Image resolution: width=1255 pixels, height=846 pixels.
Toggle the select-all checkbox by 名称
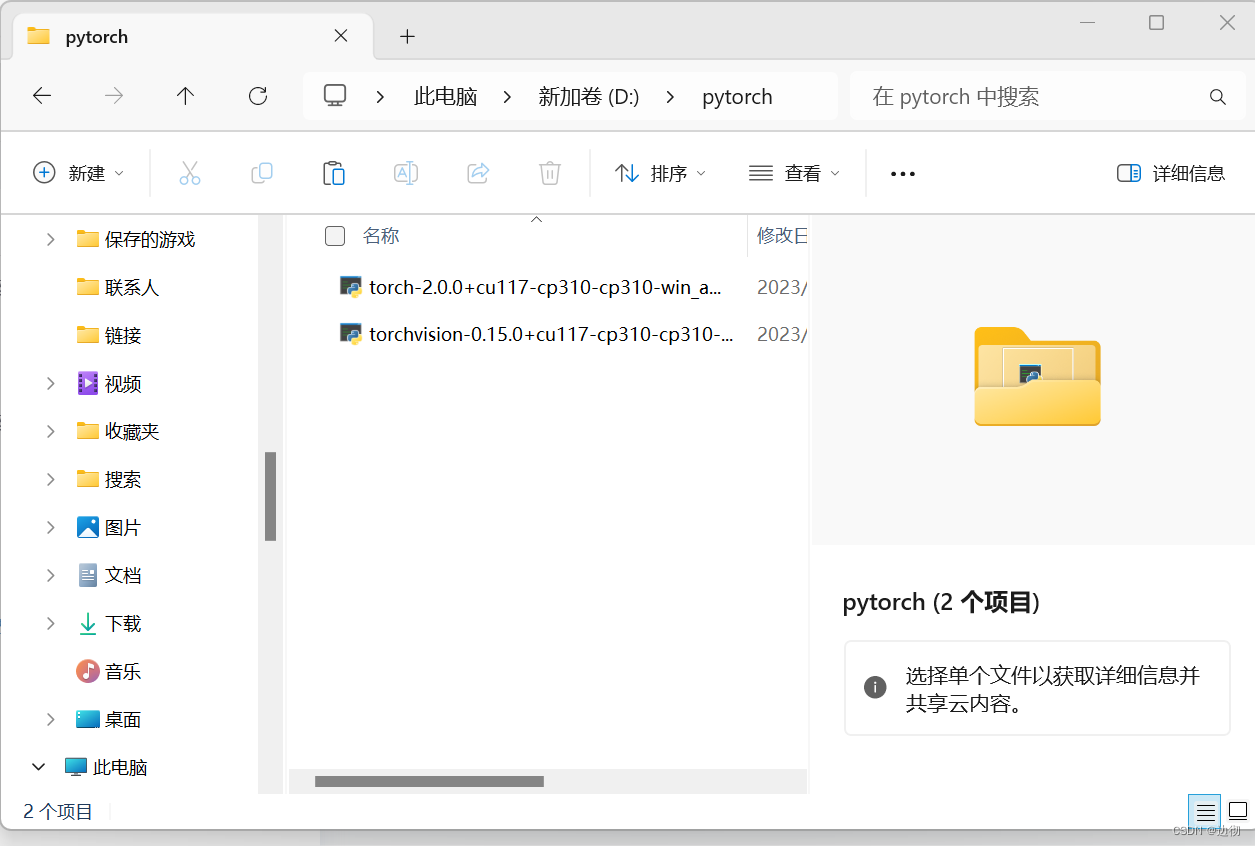coord(335,236)
